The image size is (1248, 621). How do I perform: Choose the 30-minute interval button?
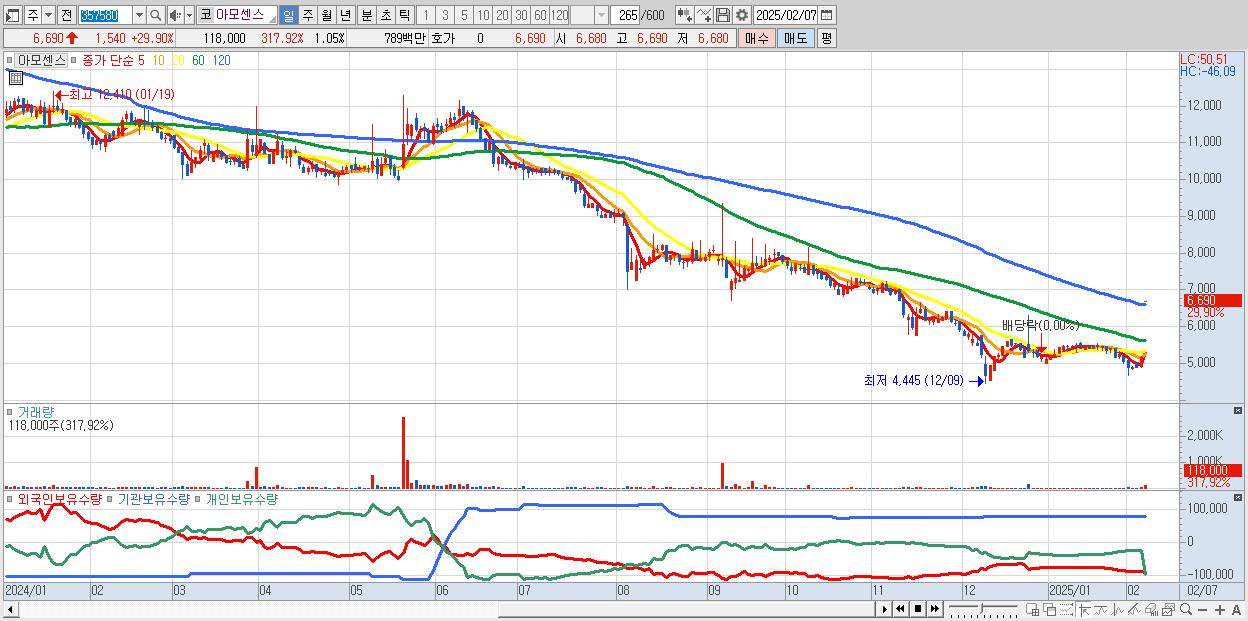coord(521,15)
